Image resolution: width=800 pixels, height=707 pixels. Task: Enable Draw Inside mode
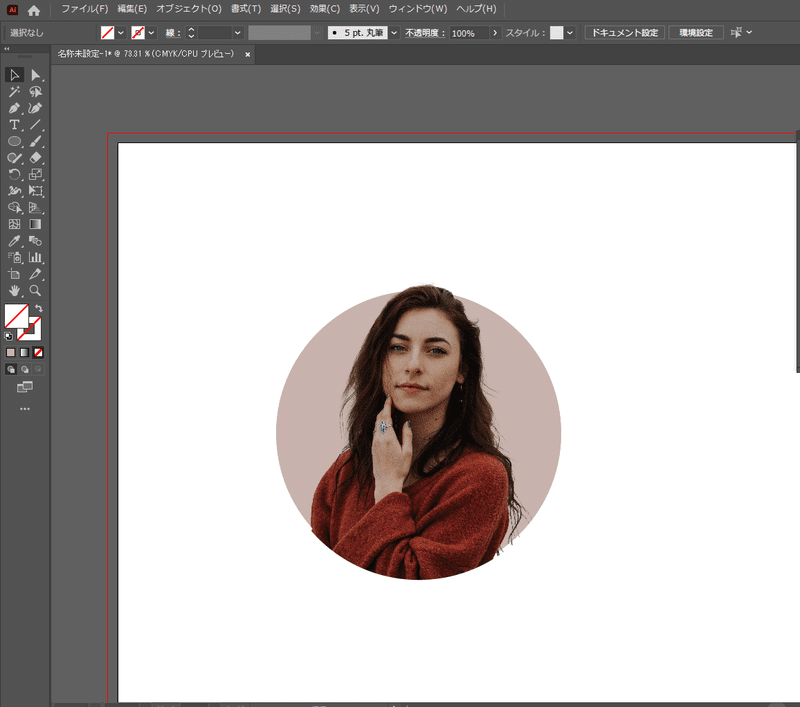coord(38,369)
